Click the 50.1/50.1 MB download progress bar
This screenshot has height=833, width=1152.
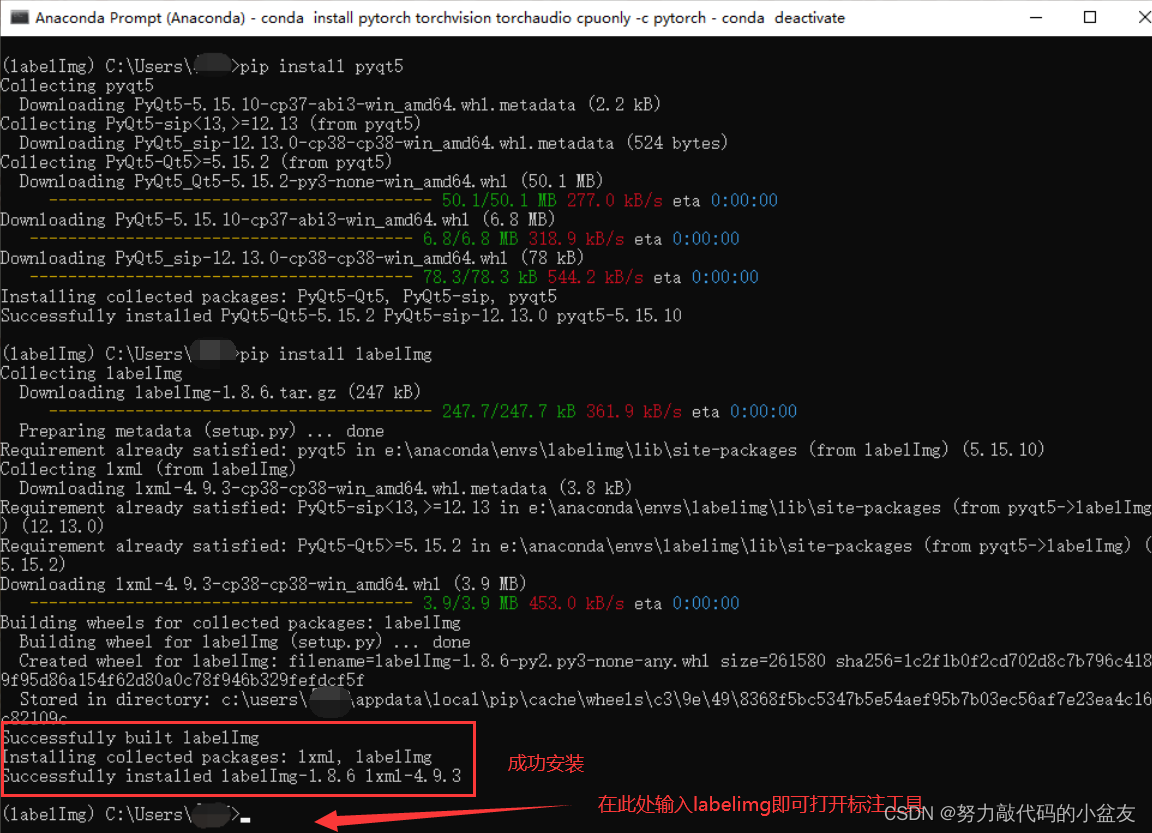coord(240,201)
